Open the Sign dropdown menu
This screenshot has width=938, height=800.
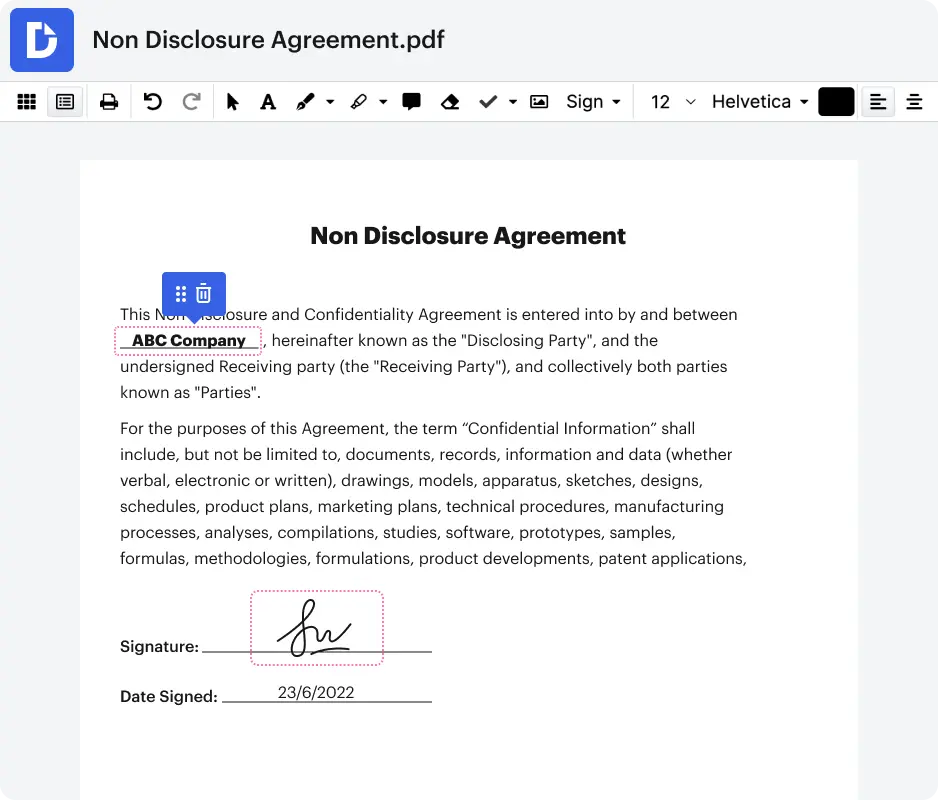(593, 102)
